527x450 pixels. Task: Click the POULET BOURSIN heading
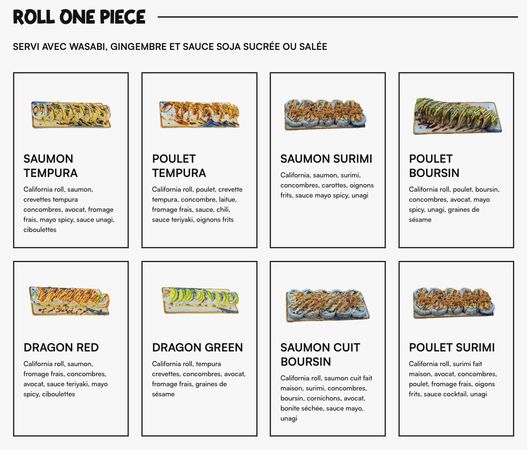tap(434, 166)
